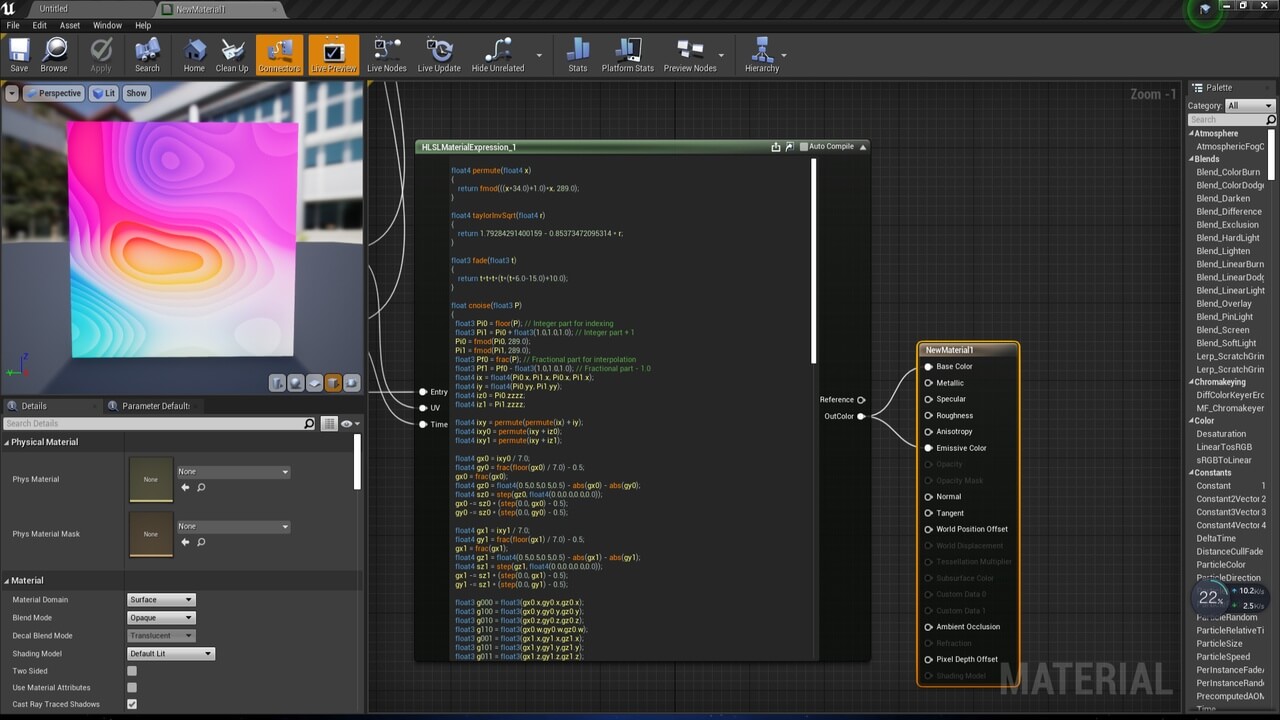Open the Blend Mode dropdown
This screenshot has height=720, width=1280.
click(x=161, y=618)
